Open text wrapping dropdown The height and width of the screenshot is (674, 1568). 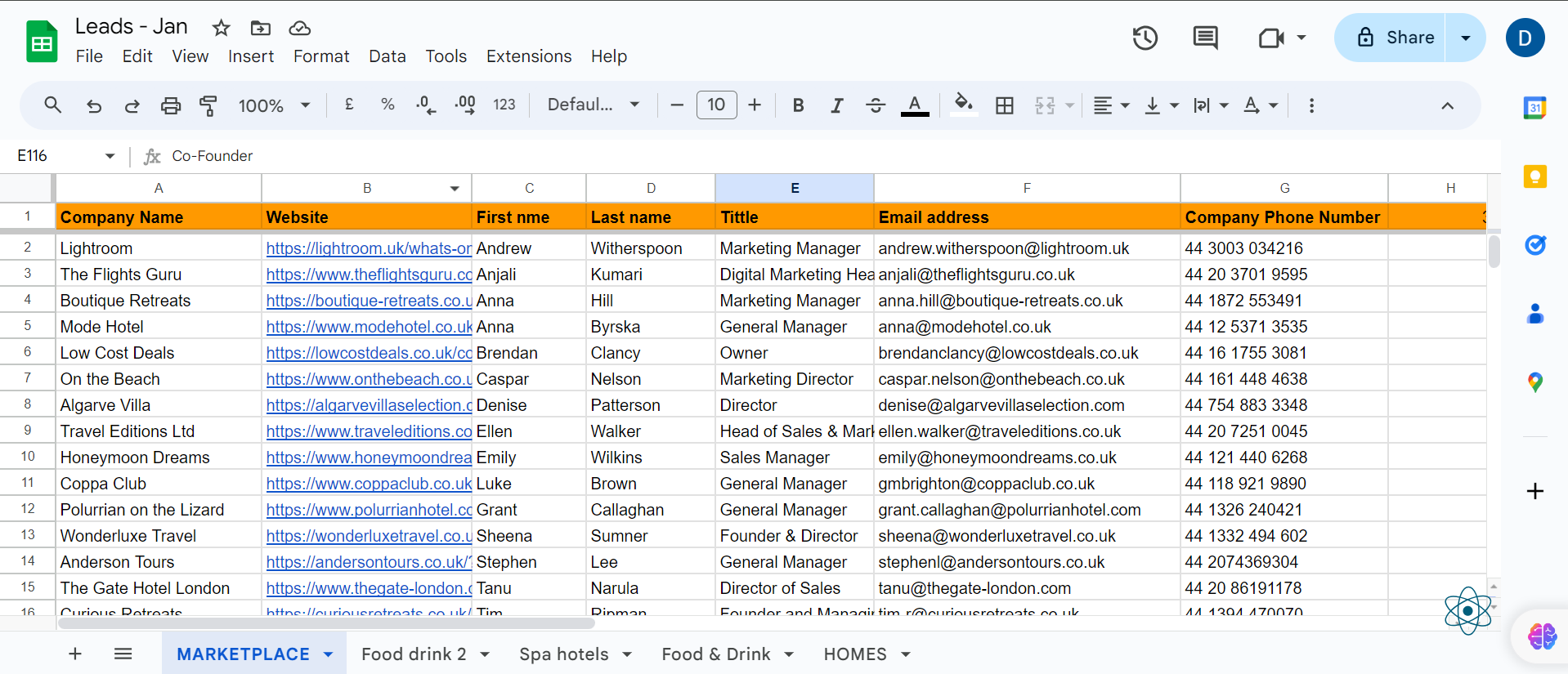coord(1211,105)
